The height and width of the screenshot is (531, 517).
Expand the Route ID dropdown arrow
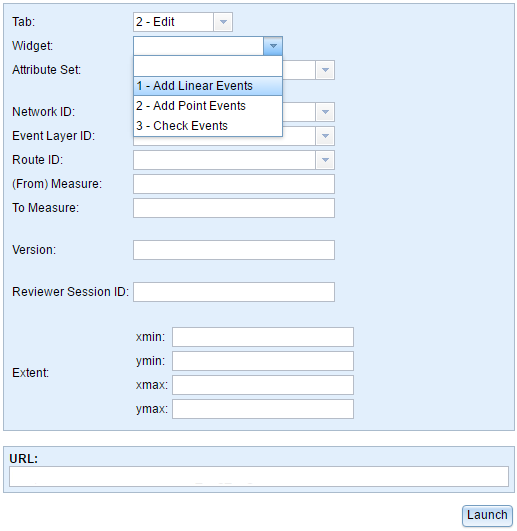coord(325,160)
